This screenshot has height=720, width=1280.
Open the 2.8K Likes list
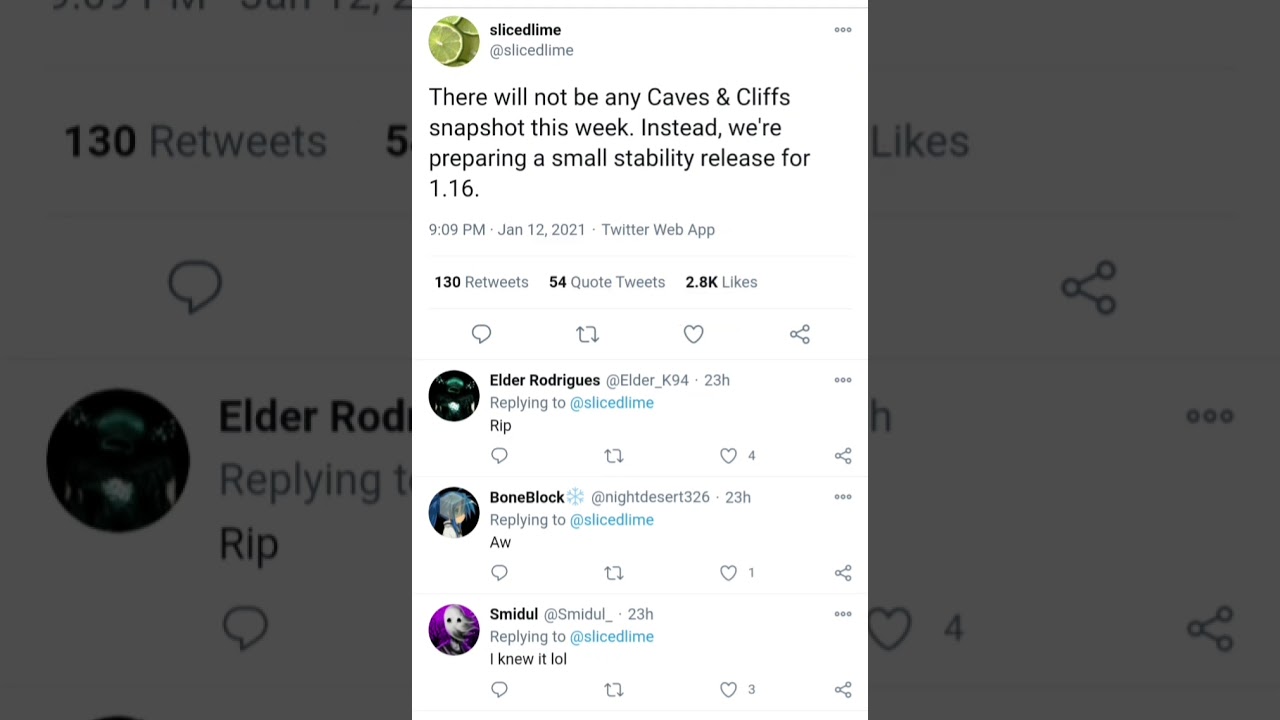(x=721, y=282)
